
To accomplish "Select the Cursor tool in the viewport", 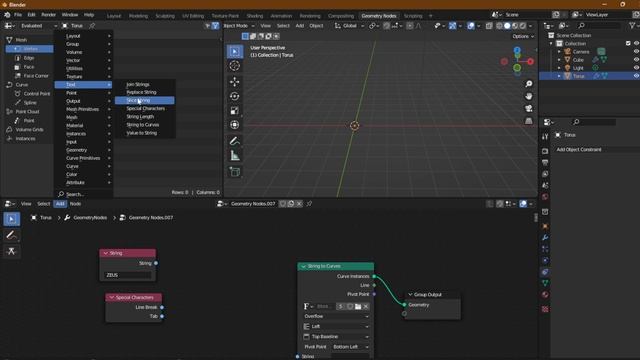I will click(x=235, y=66).
